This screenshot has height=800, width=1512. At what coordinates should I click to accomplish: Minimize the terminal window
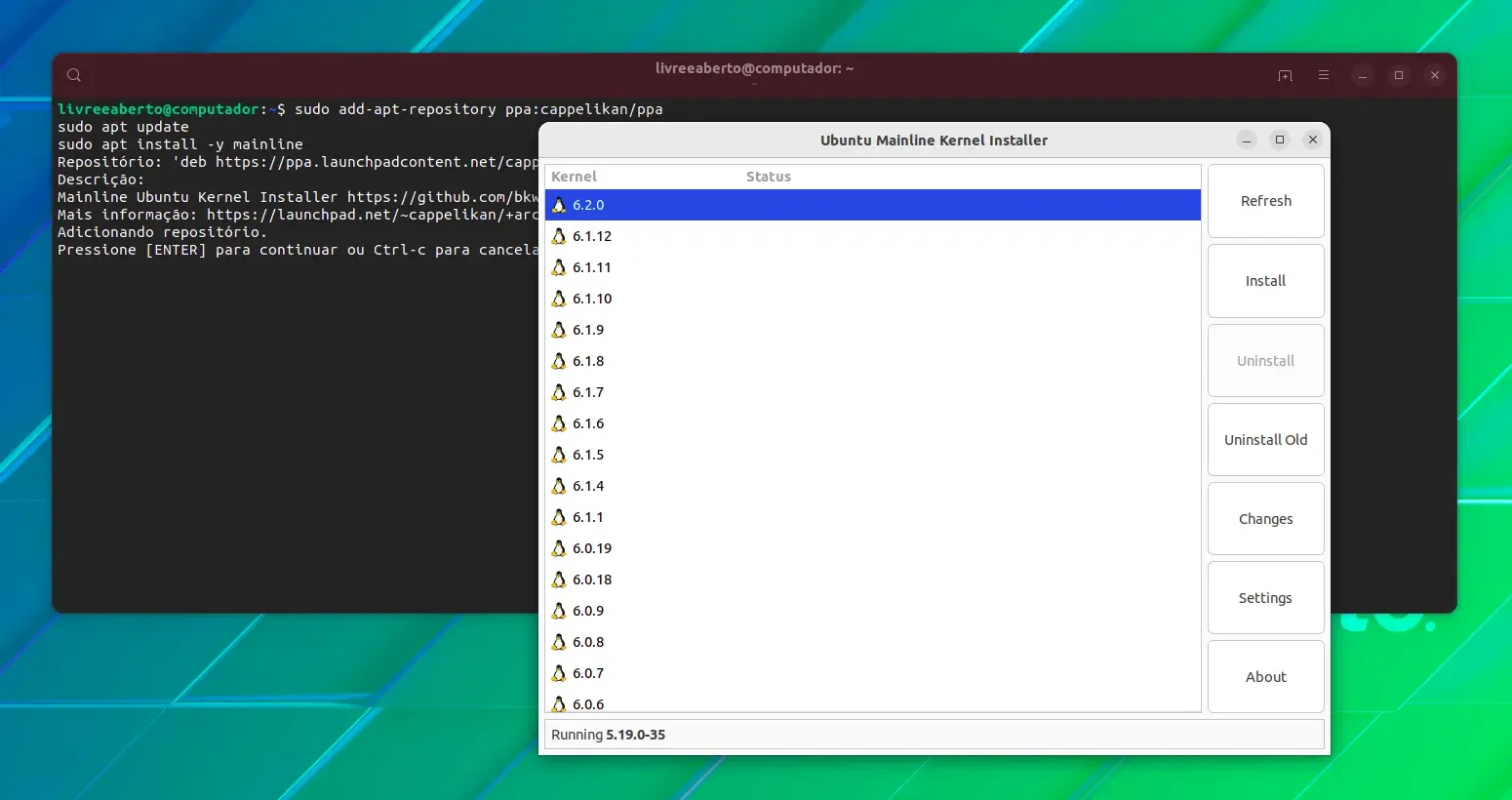point(1363,75)
